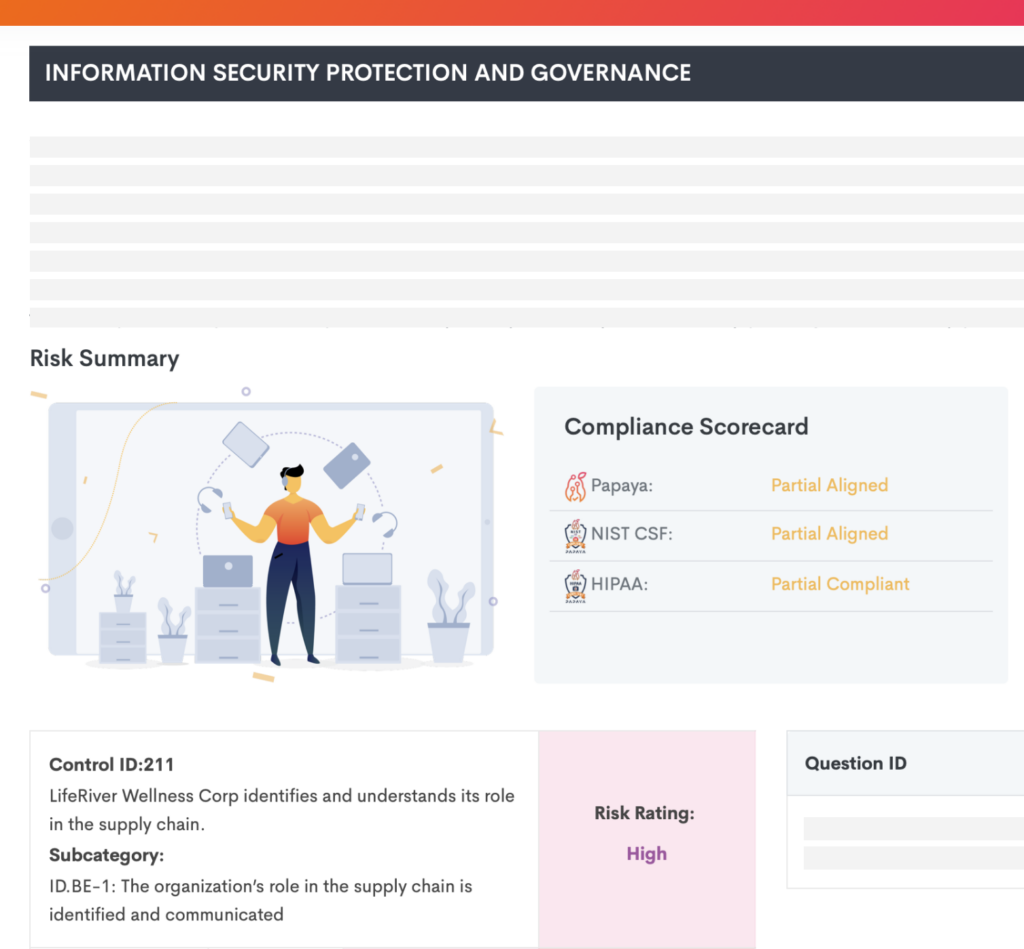Open the Partial Compliant status for HIPAA

point(839,583)
